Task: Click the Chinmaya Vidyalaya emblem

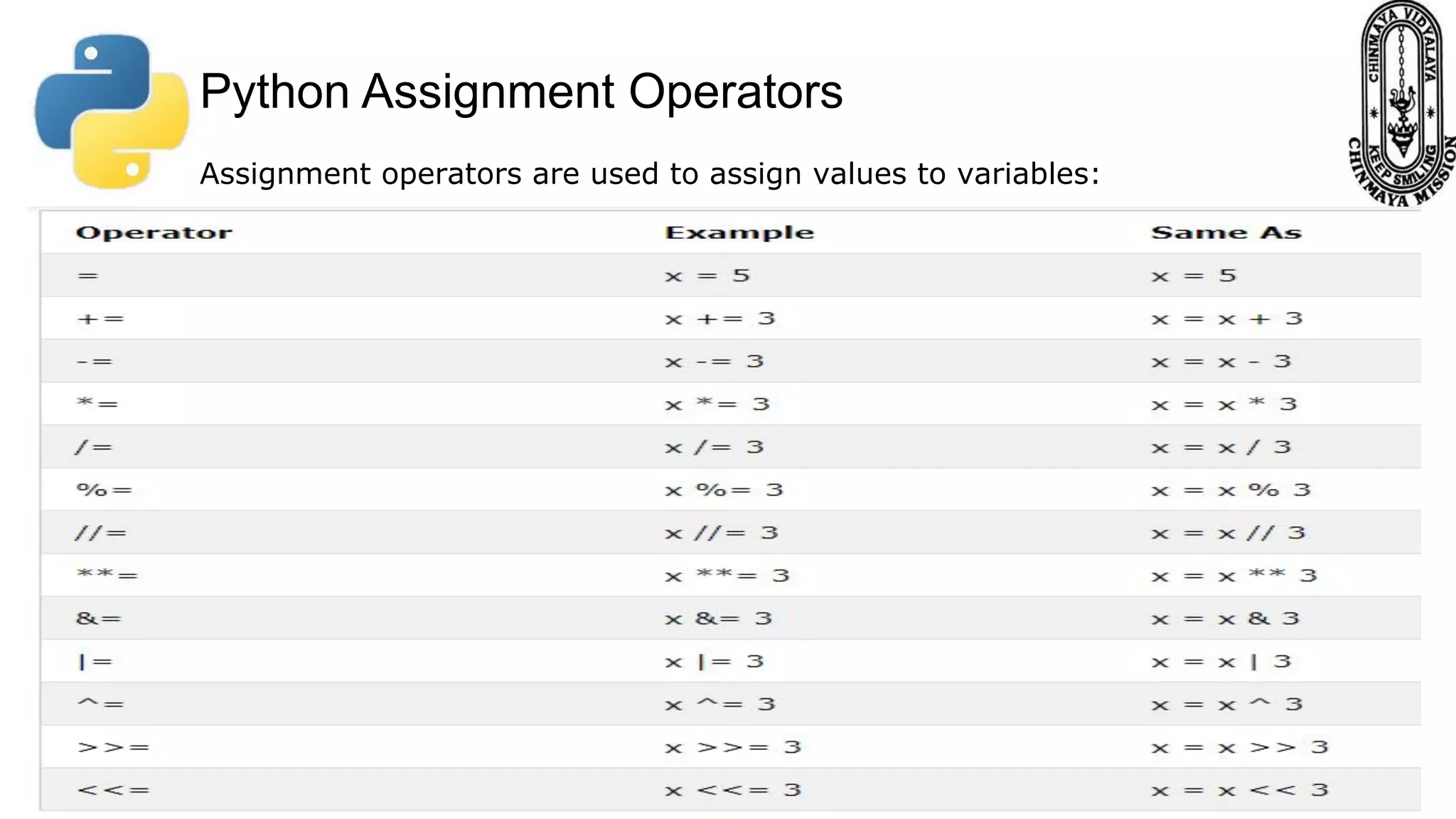Action: pos(1402,104)
